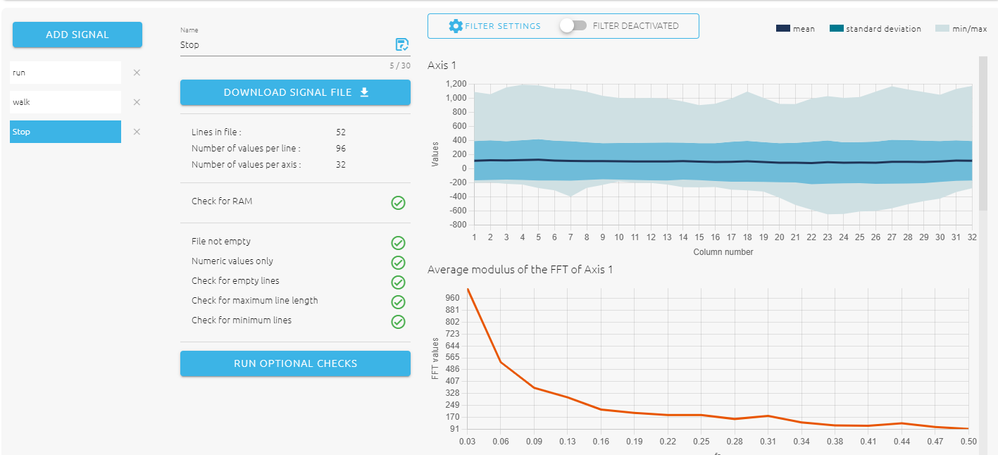Click the dark mean line in Axis 1 chart
Screen dimensions: 998x455
(723, 161)
